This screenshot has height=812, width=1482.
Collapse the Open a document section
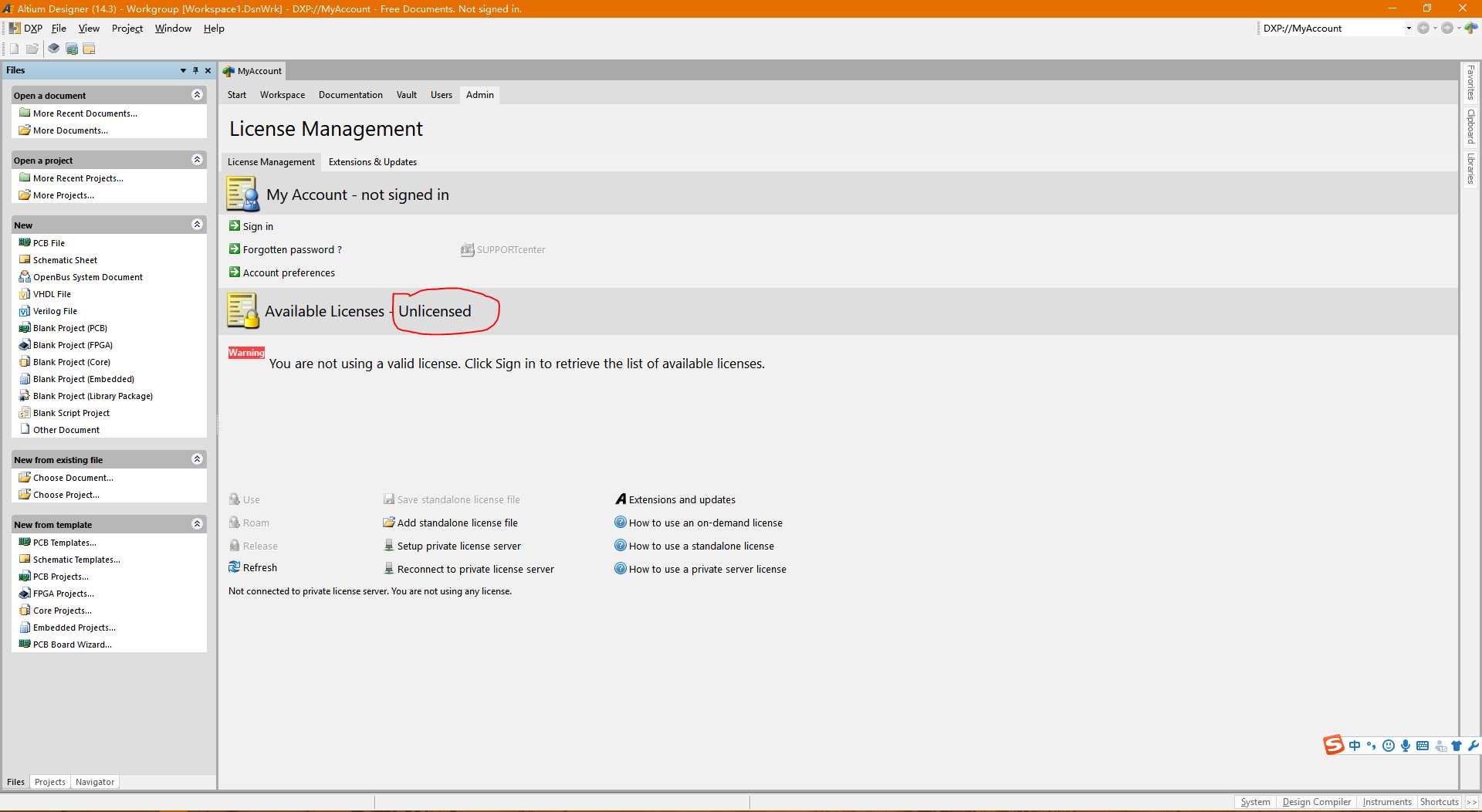pyautogui.click(x=197, y=95)
